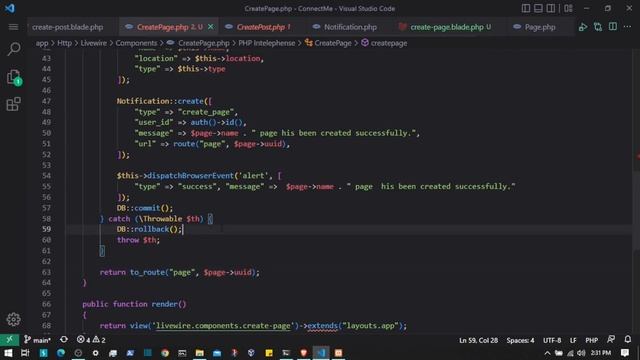Open Problems from errors and warnings count
640x360 pixels.
coord(91,340)
